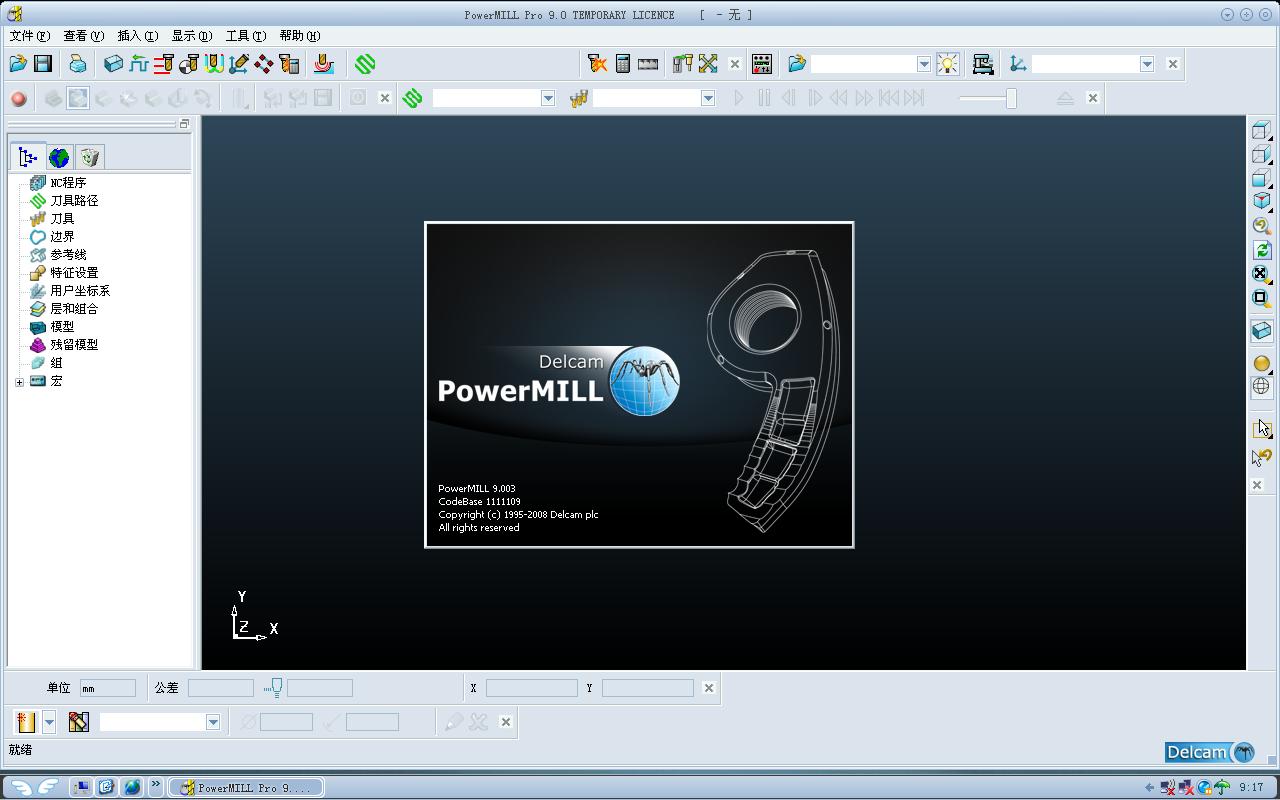Screen dimensions: 1280x800
Task: Click the block display icon in view toolbar
Action: pyautogui.click(x=1261, y=331)
